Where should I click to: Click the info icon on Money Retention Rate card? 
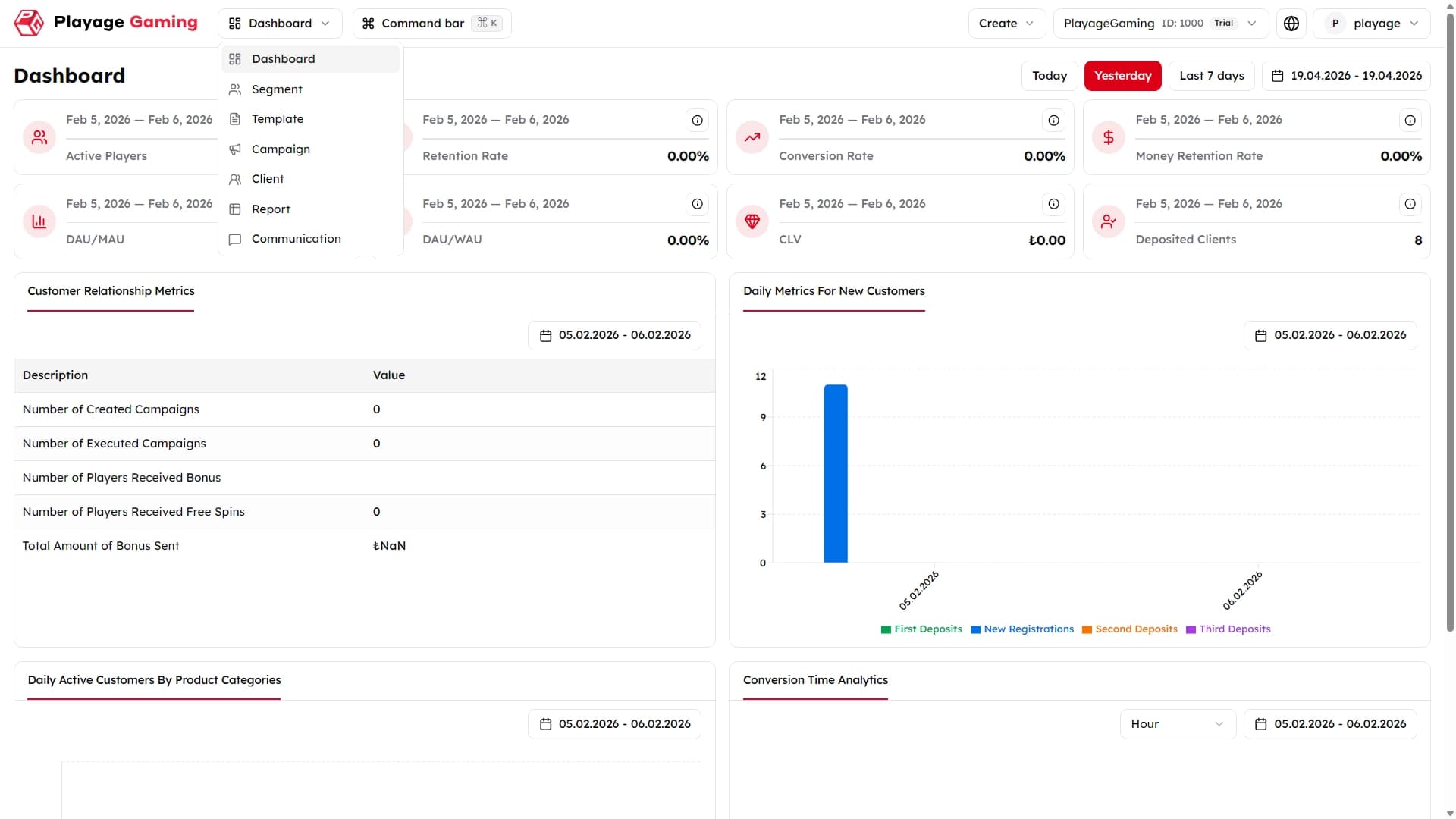click(1410, 120)
